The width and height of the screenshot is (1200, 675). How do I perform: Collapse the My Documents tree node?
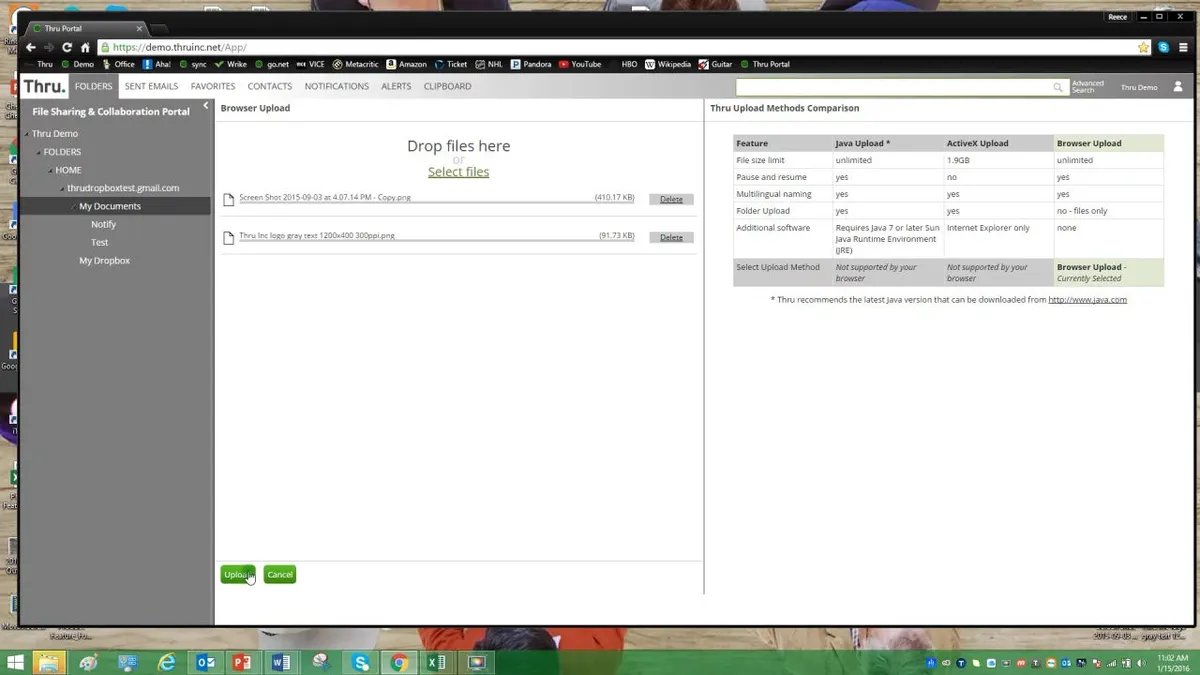pyautogui.click(x=75, y=206)
